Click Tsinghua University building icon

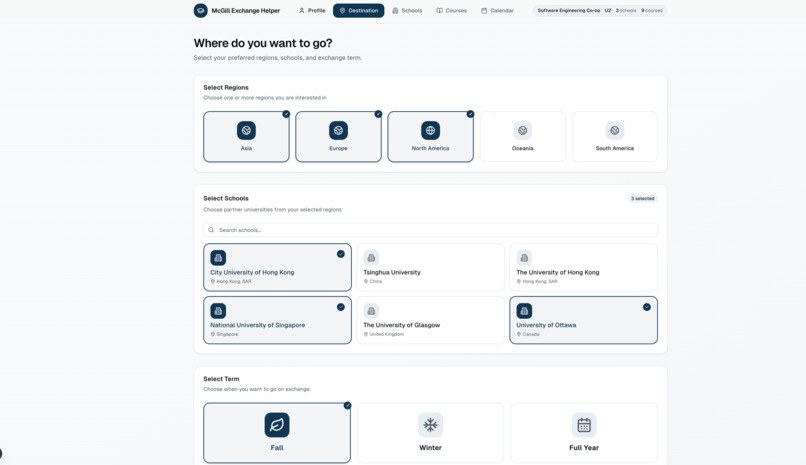(x=371, y=258)
